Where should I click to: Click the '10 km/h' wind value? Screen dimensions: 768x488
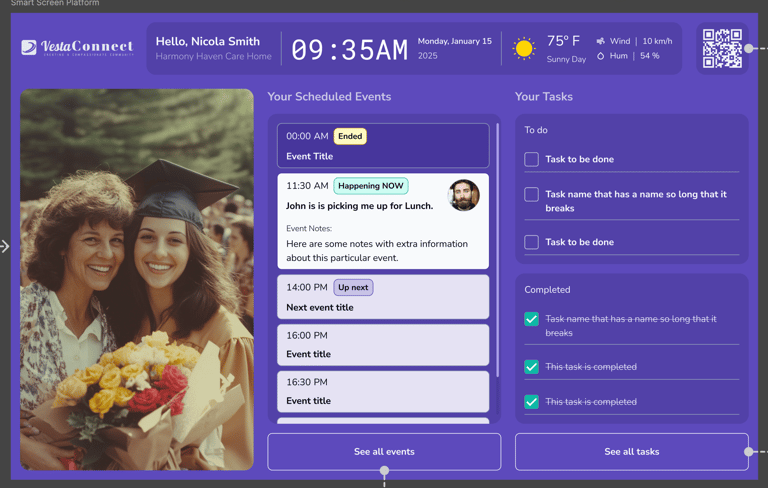pyautogui.click(x=657, y=41)
